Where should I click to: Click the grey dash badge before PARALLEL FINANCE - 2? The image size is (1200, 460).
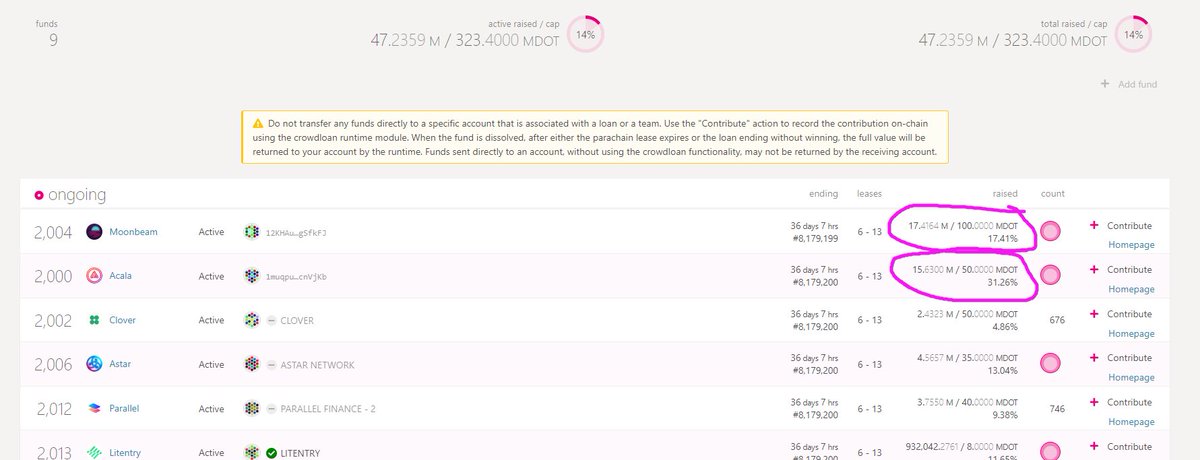coord(271,408)
